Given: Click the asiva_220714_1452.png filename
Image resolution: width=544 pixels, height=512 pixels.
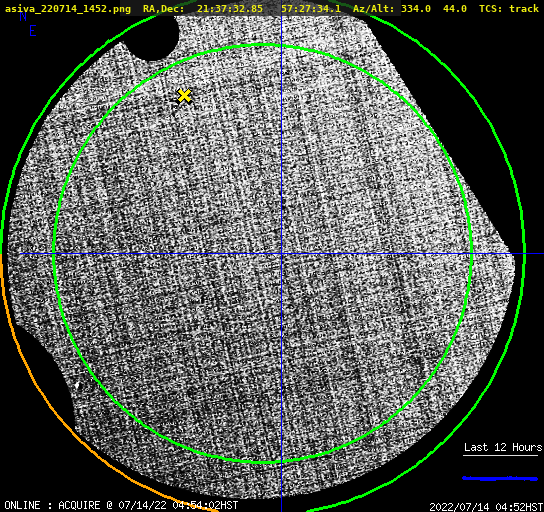Looking at the screenshot, I should click(68, 9).
